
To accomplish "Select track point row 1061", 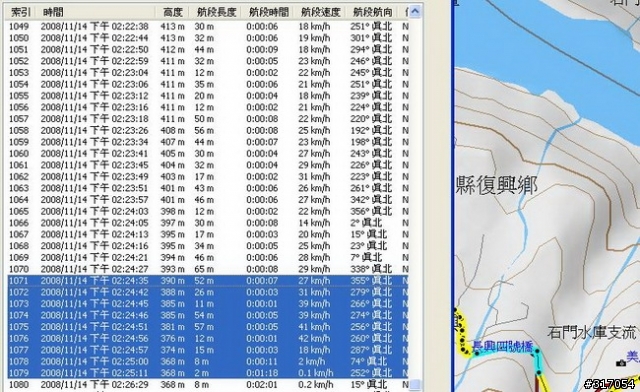I will click(x=208, y=165).
